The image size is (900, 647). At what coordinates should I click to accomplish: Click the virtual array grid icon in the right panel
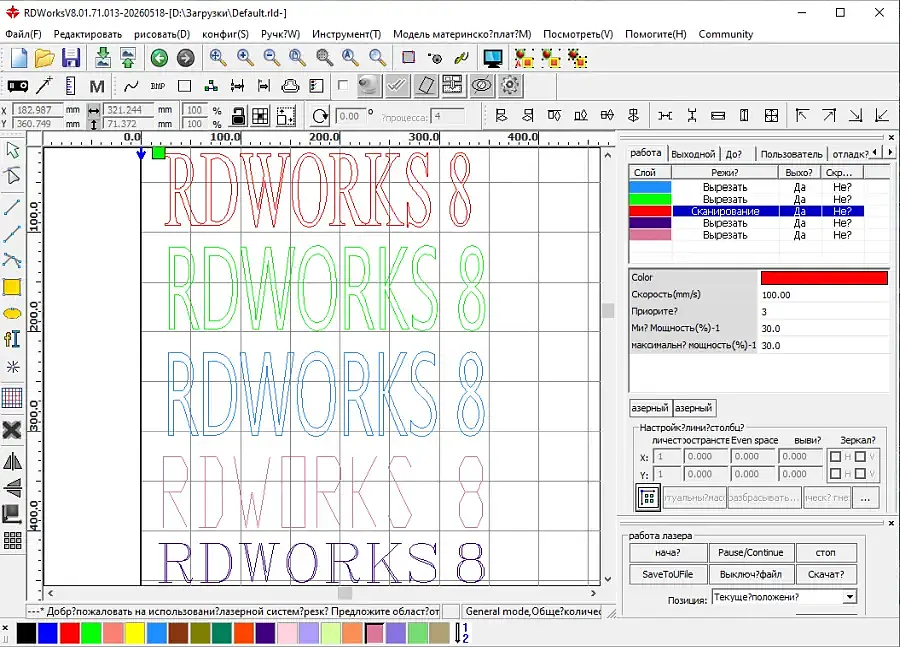pyautogui.click(x=648, y=498)
